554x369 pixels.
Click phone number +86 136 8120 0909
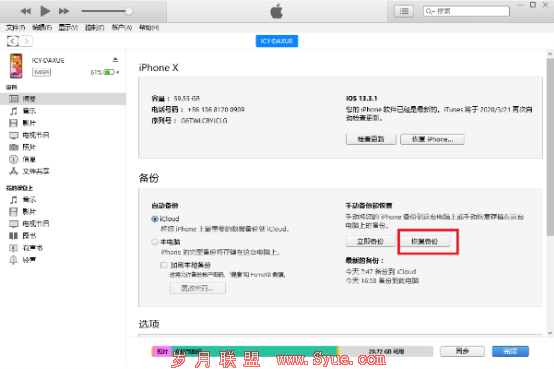pyautogui.click(x=216, y=110)
